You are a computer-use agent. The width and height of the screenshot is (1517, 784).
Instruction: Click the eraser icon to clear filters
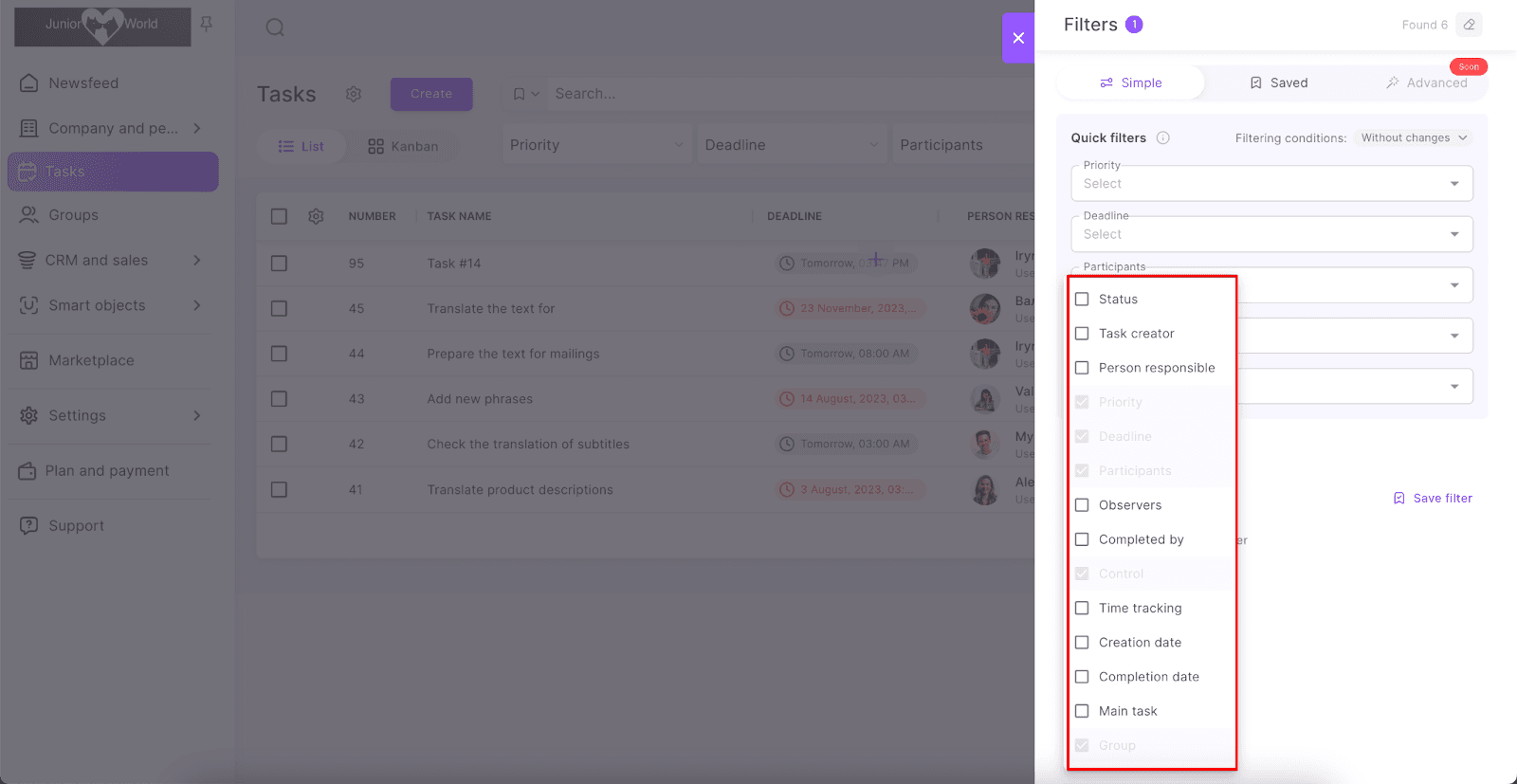tap(1469, 25)
